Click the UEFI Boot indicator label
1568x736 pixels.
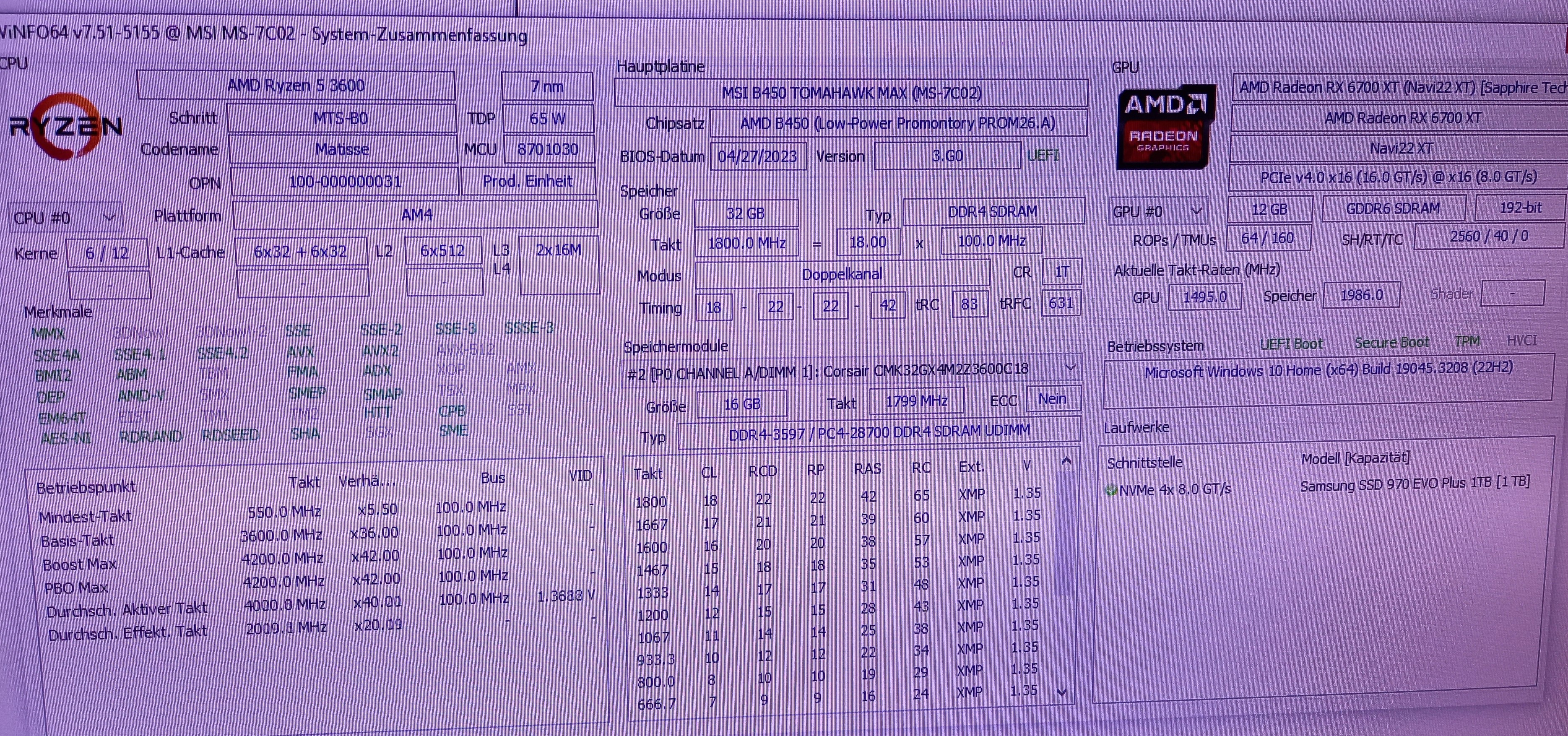tap(1291, 344)
